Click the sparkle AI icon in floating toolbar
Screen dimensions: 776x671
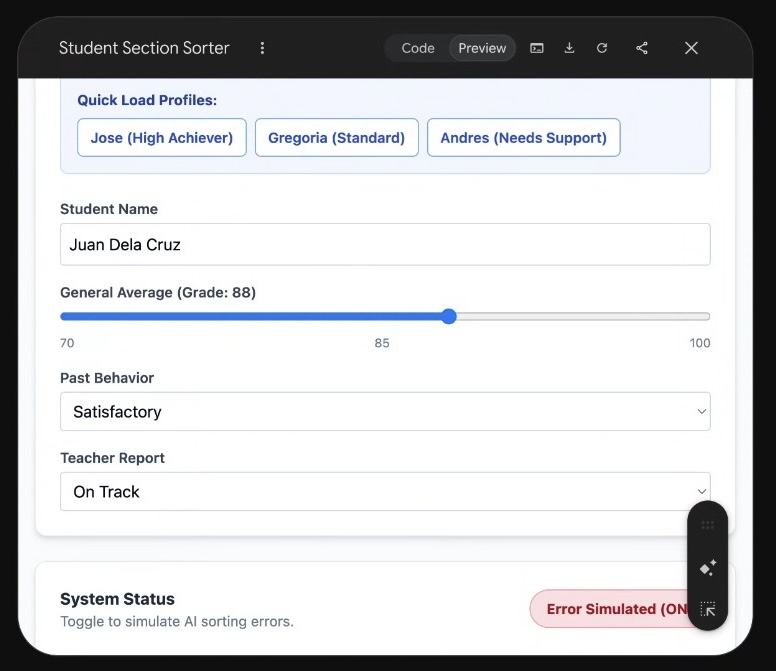pos(708,568)
